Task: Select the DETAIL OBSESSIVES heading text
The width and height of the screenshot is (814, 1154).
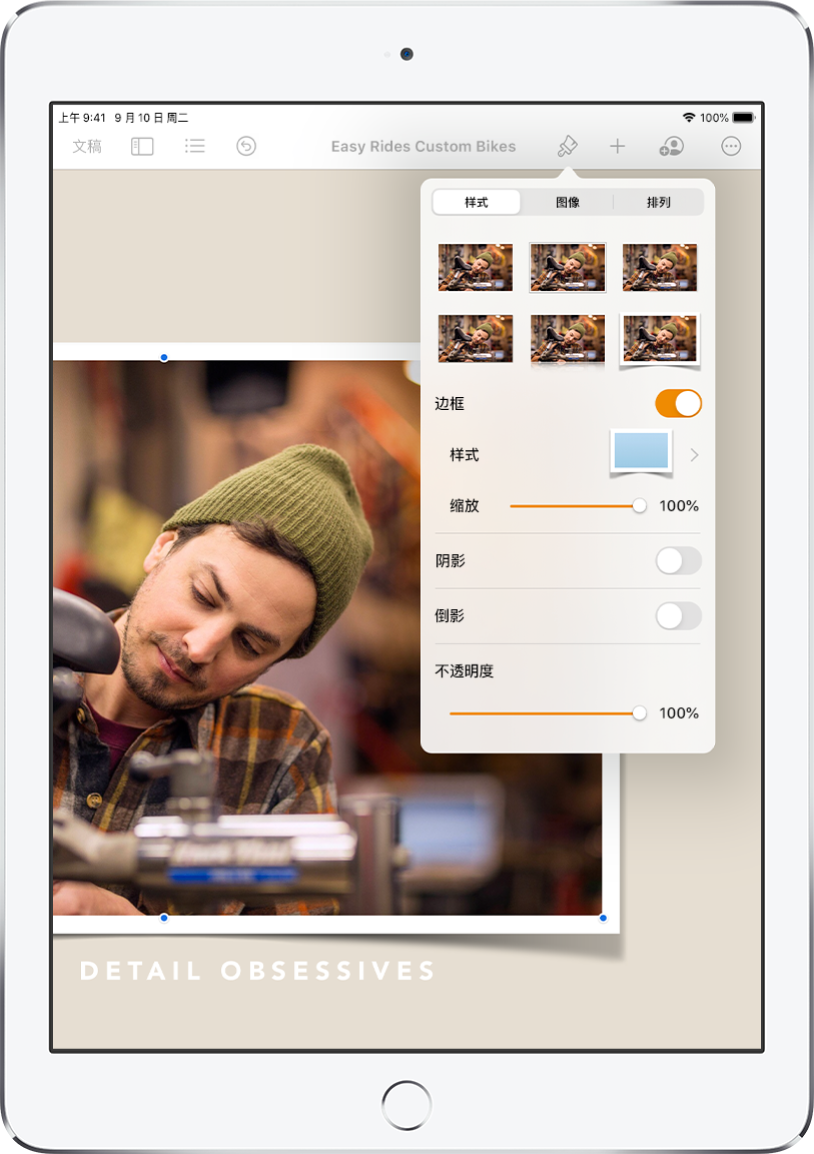Action: pyautogui.click(x=257, y=971)
